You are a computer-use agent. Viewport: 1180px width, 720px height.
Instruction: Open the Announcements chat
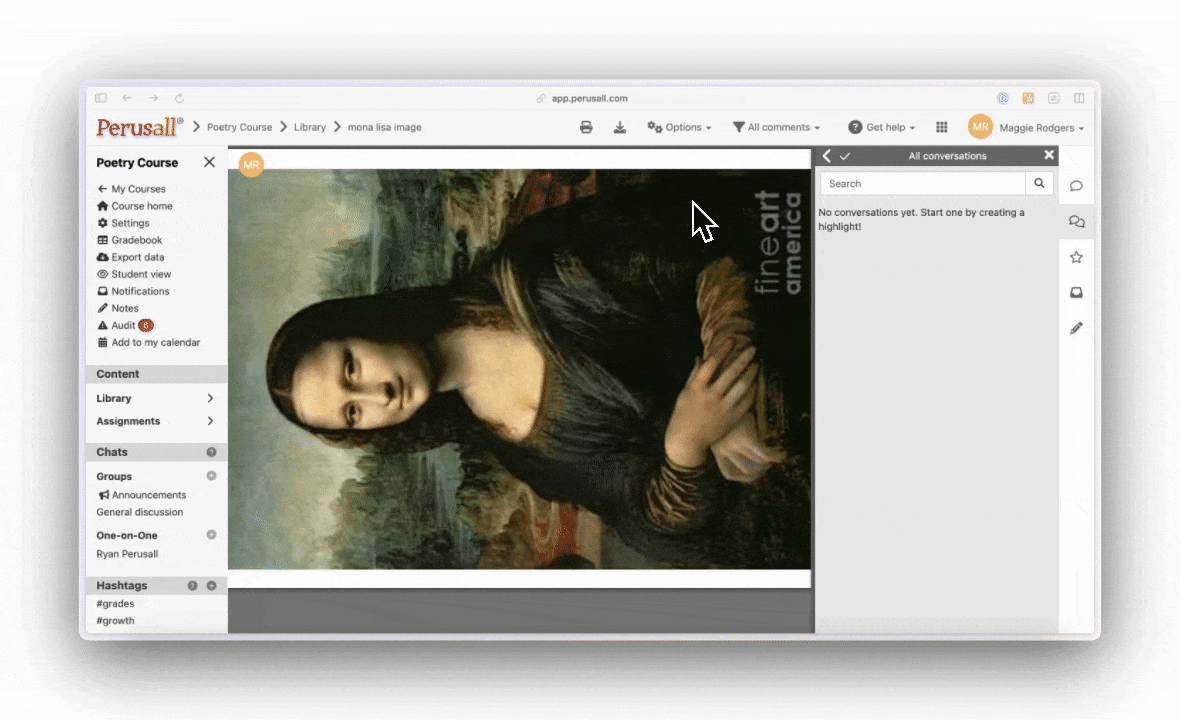pyautogui.click(x=142, y=495)
